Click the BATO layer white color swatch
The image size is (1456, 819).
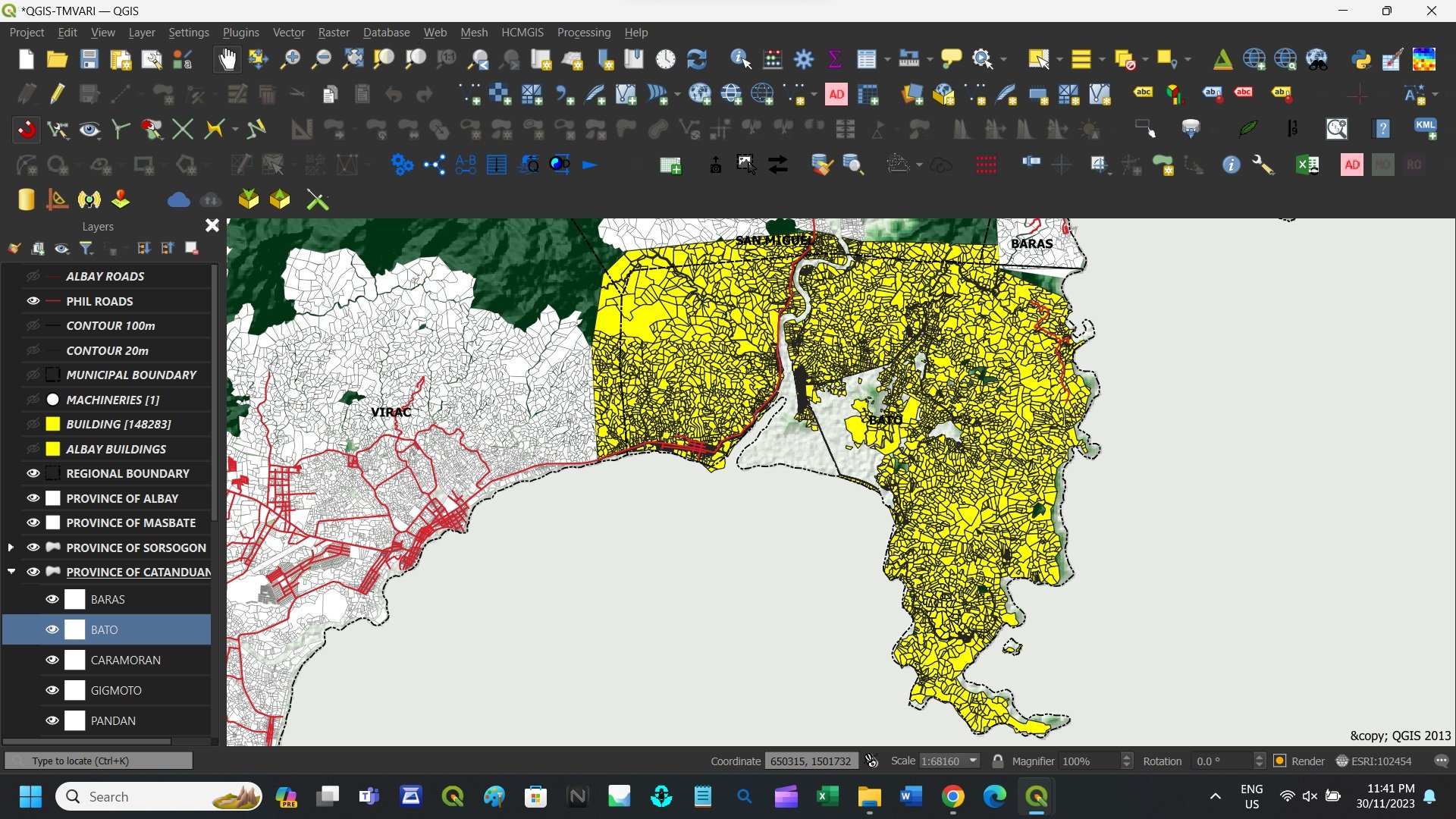75,629
